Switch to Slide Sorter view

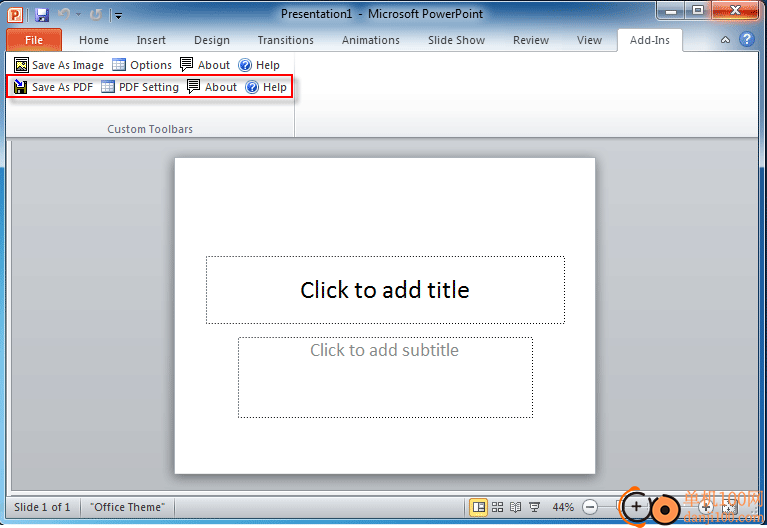tap(497, 507)
